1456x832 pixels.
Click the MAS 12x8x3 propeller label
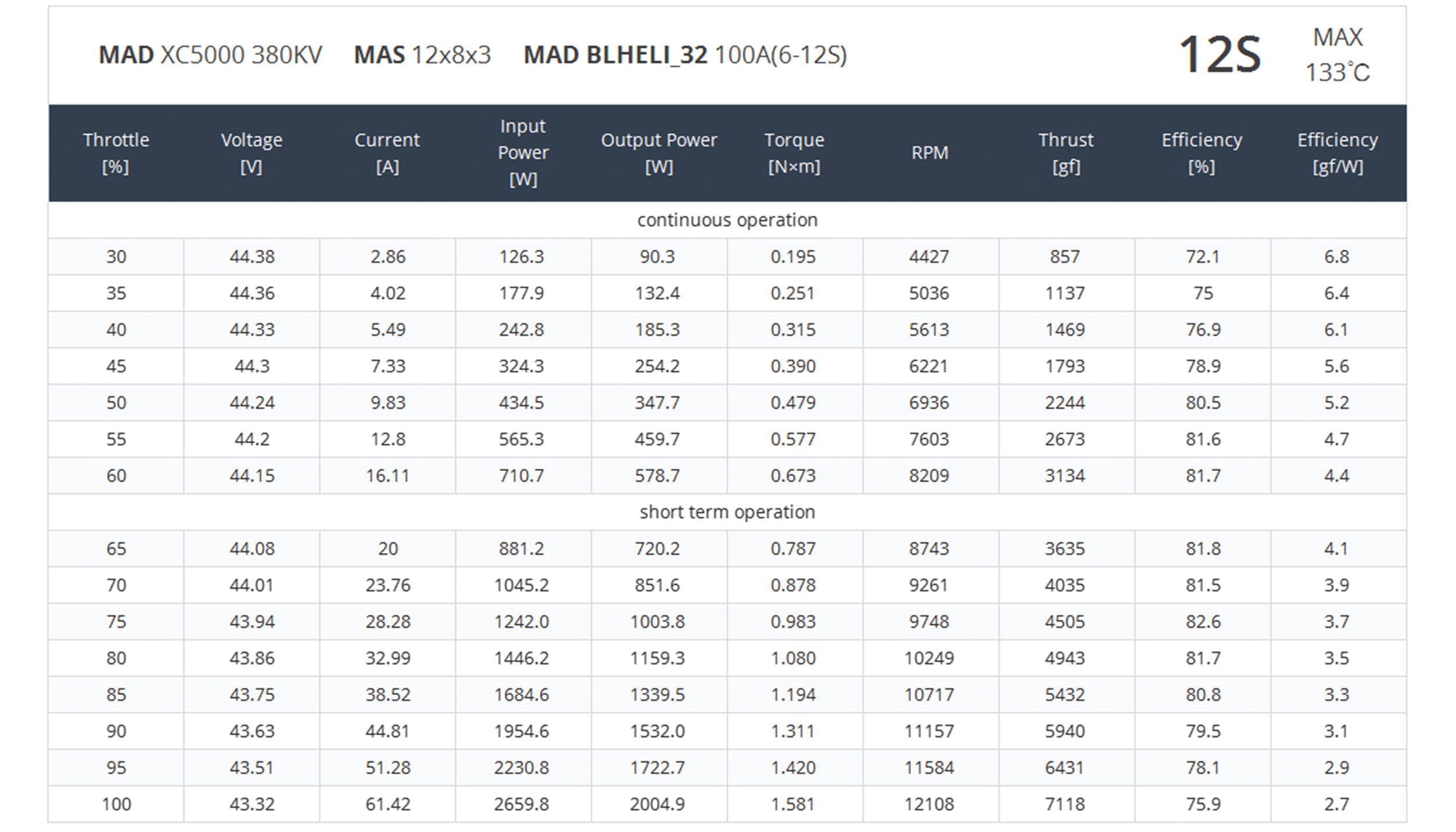click(x=422, y=55)
